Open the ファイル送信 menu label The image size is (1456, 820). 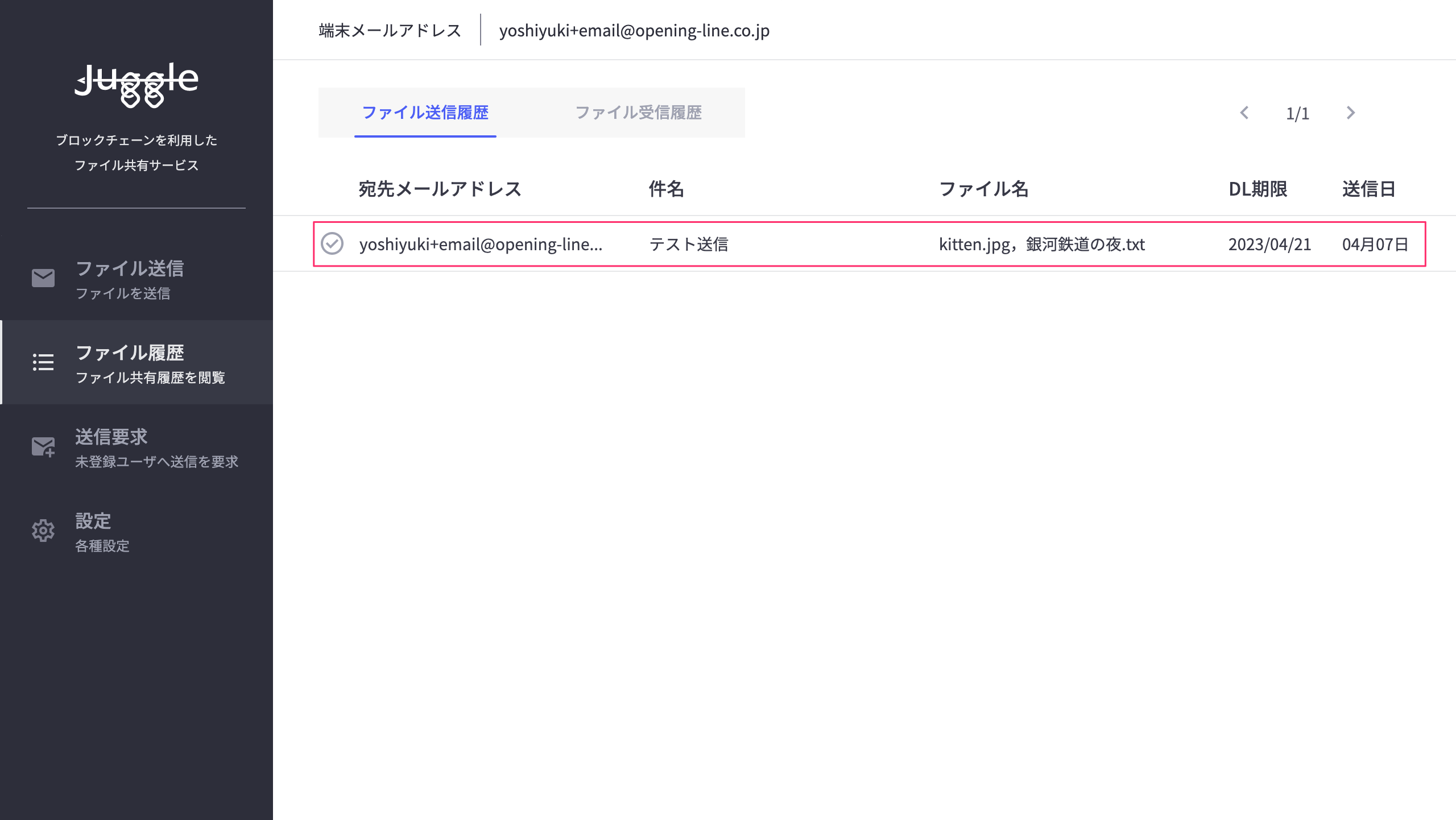130,268
